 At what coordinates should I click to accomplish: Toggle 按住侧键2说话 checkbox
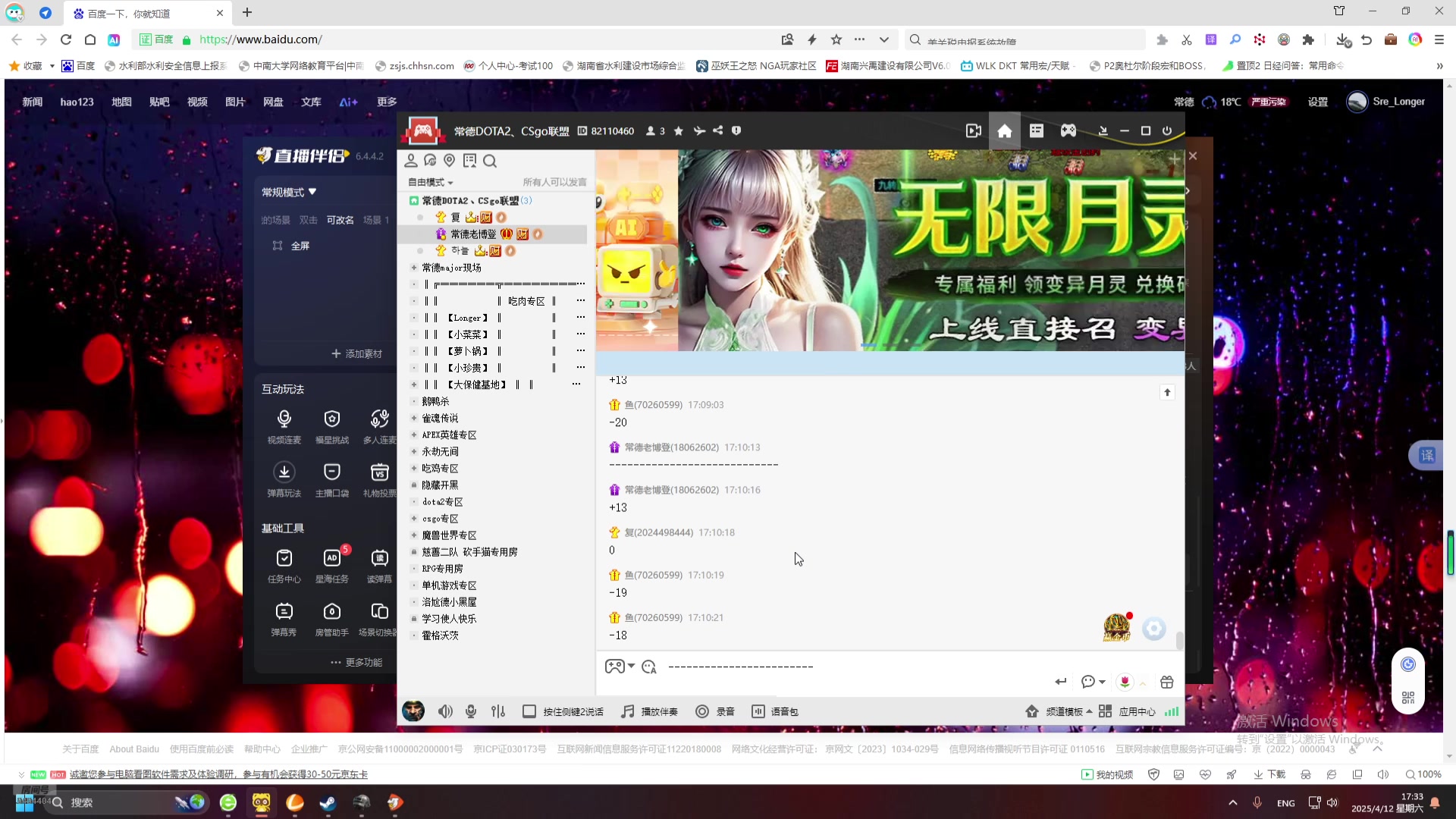tap(529, 711)
